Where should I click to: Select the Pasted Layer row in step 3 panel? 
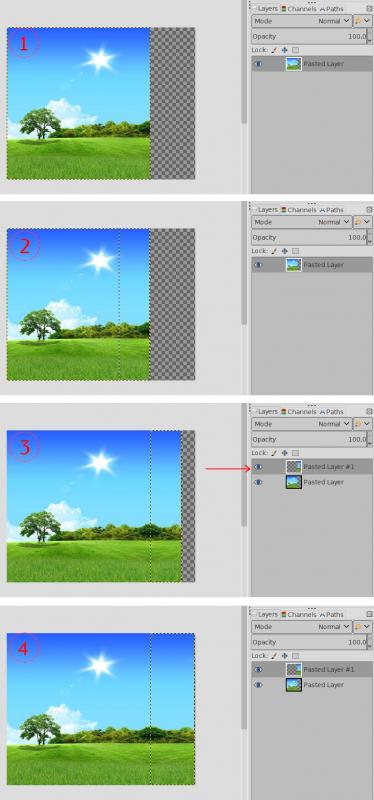tap(312, 482)
